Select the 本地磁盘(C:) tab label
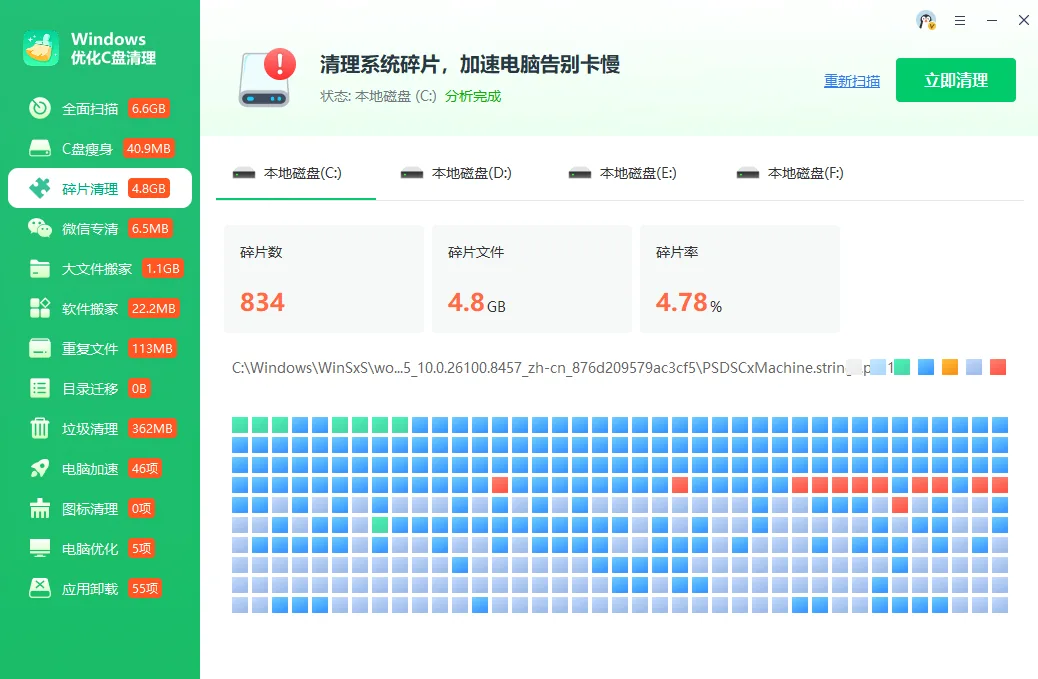Screen dimensions: 1038x679 (x=303, y=173)
